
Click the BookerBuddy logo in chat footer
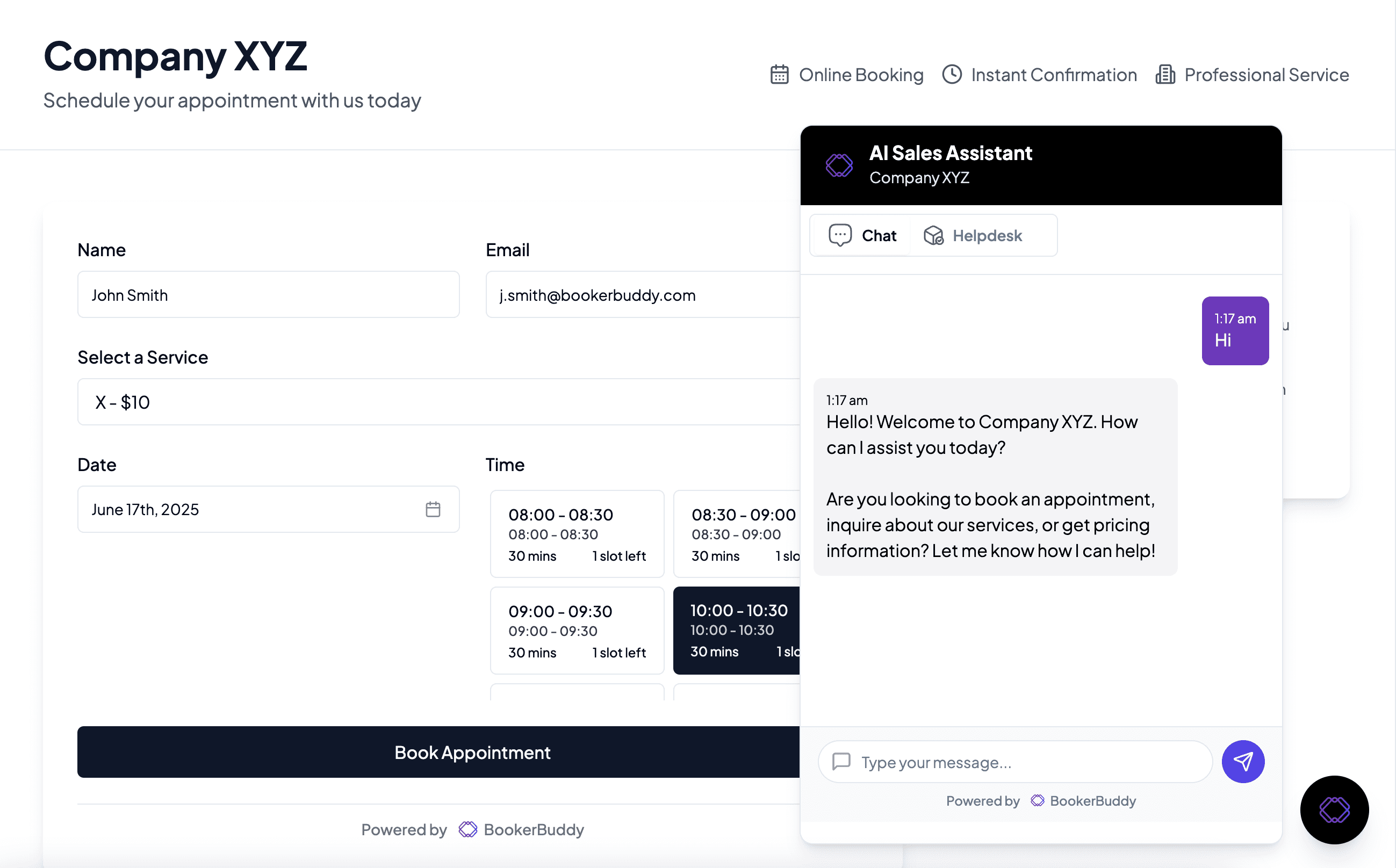pos(1038,800)
